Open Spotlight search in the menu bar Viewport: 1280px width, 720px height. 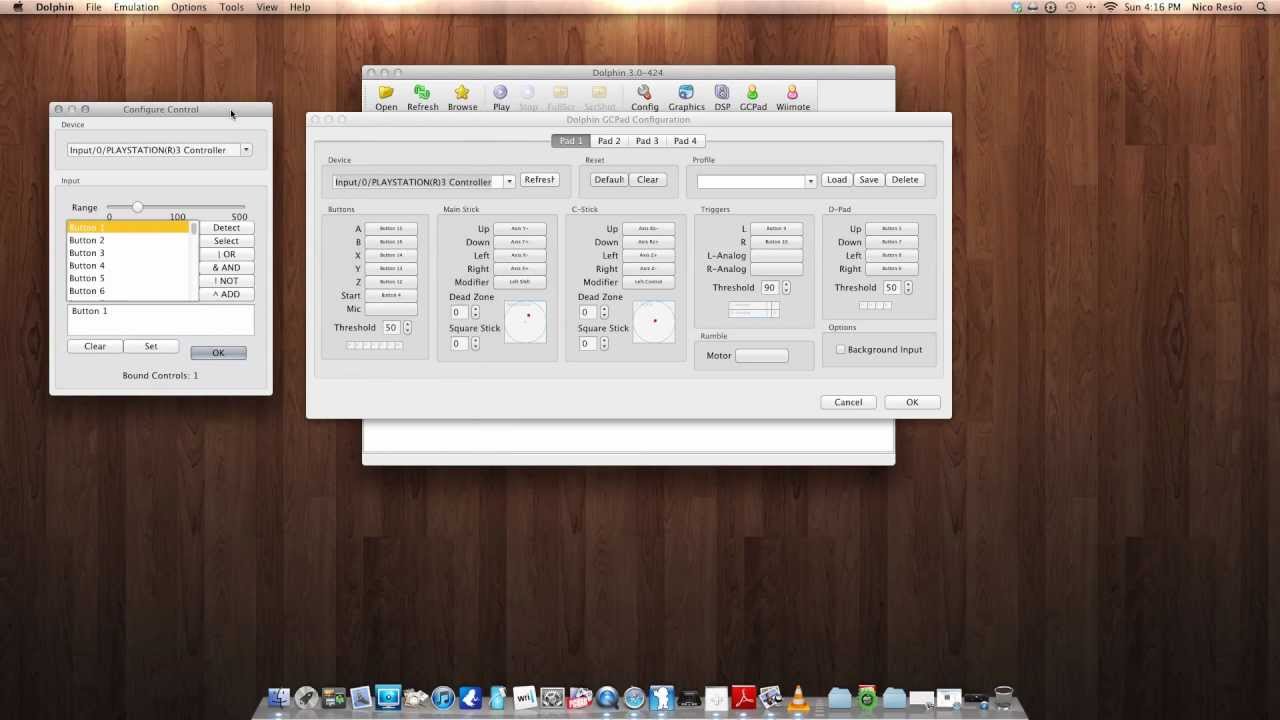coord(1259,7)
